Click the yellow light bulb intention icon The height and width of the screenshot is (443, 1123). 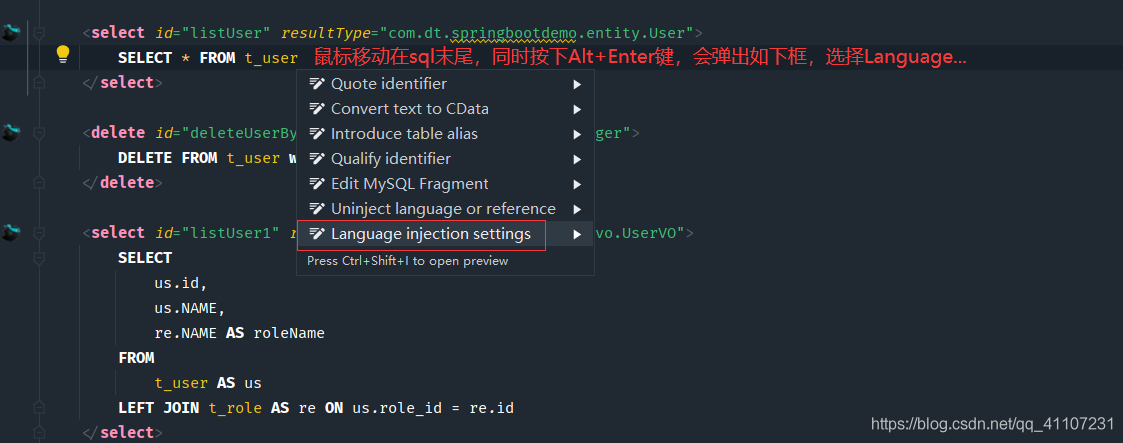(62, 54)
